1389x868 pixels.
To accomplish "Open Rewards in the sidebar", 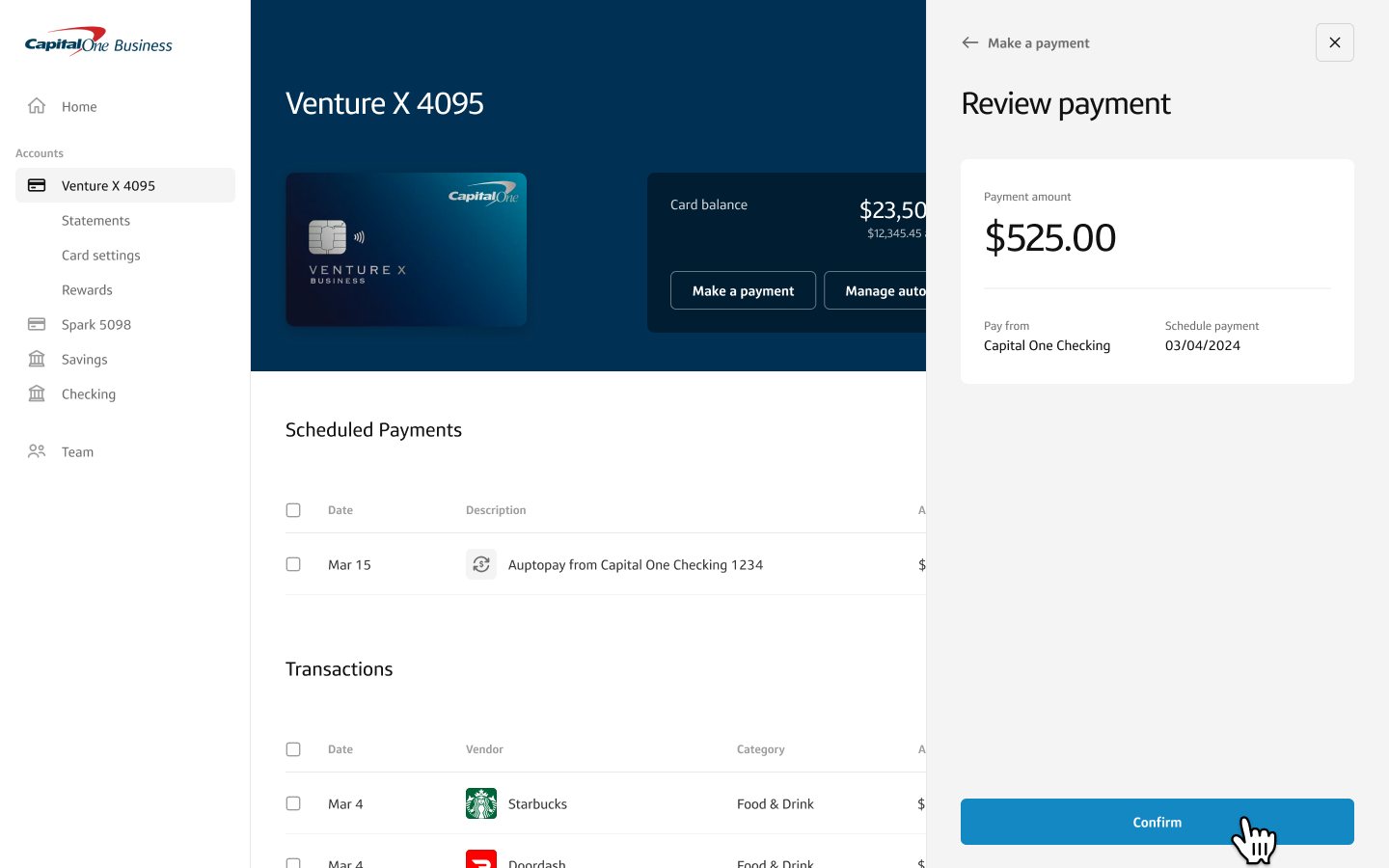I will point(87,289).
